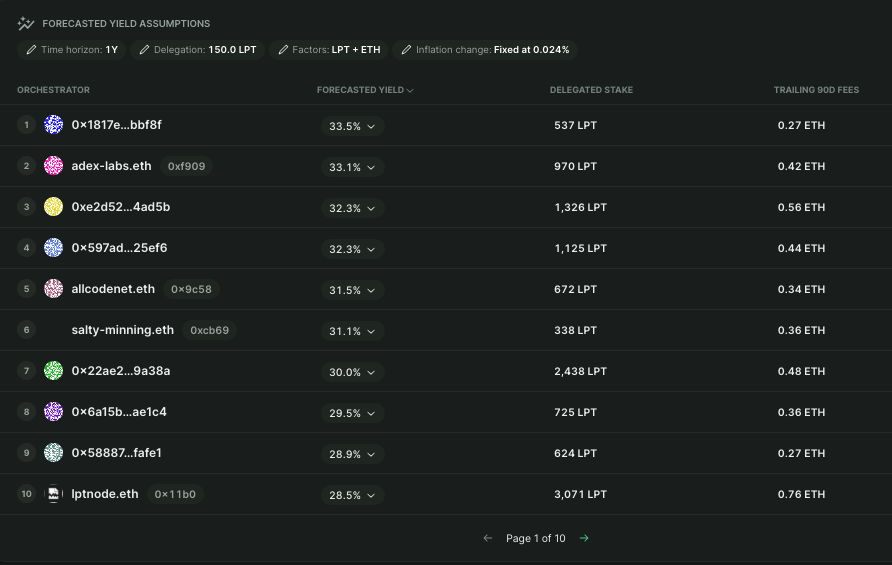Open the 33.1% yield breakdown for adex-labs.eth
The height and width of the screenshot is (565, 892).
pyautogui.click(x=352, y=167)
